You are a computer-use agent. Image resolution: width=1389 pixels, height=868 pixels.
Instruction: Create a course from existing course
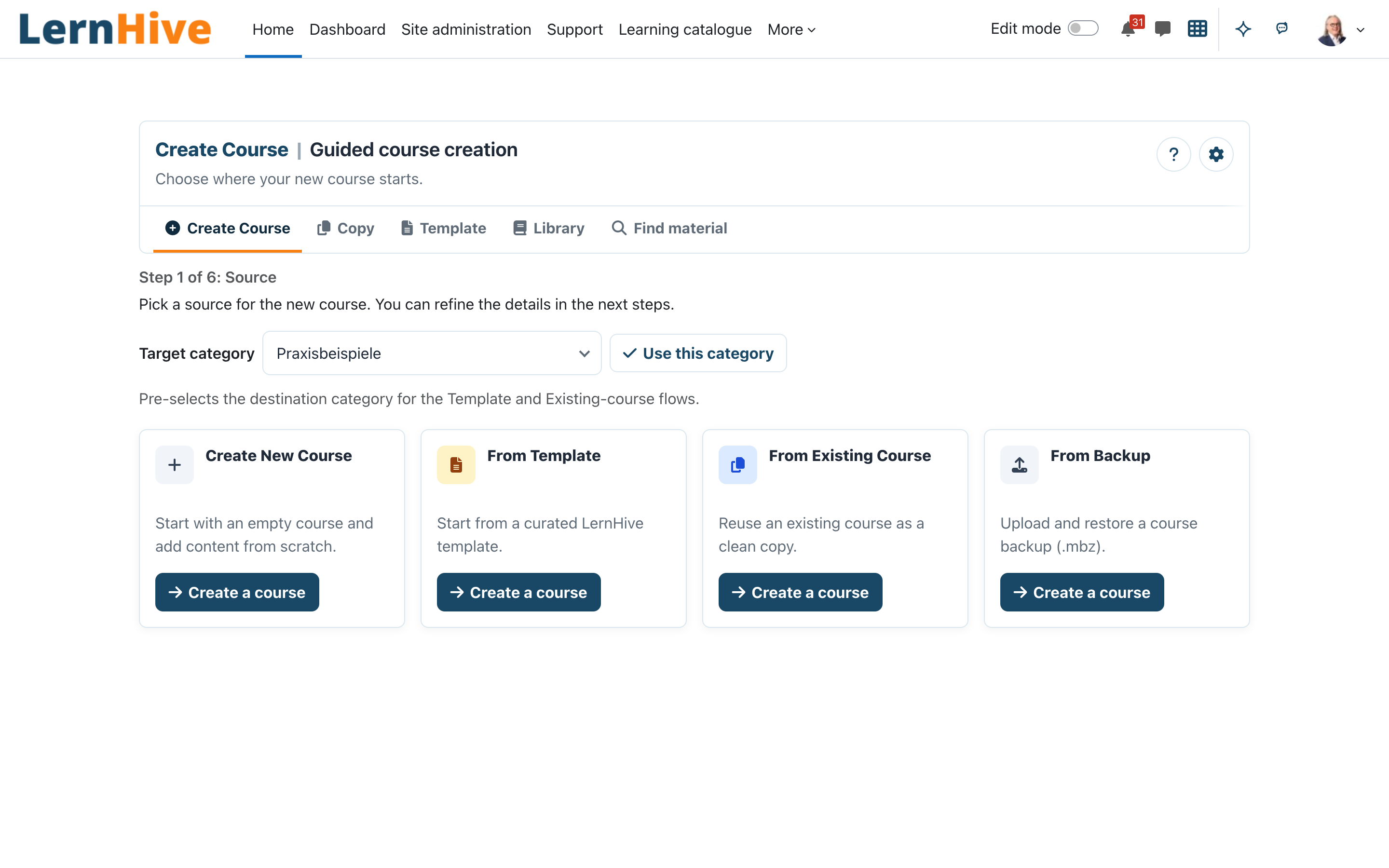[x=800, y=592]
